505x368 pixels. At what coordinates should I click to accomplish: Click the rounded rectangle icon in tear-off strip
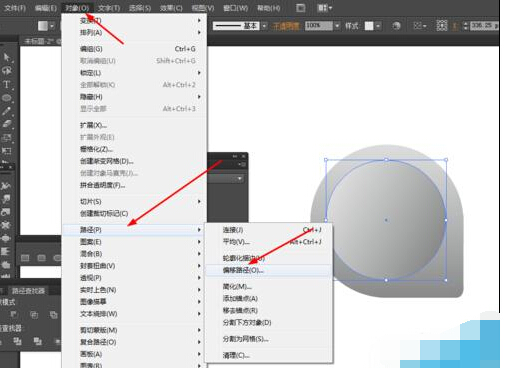[x=41, y=258]
